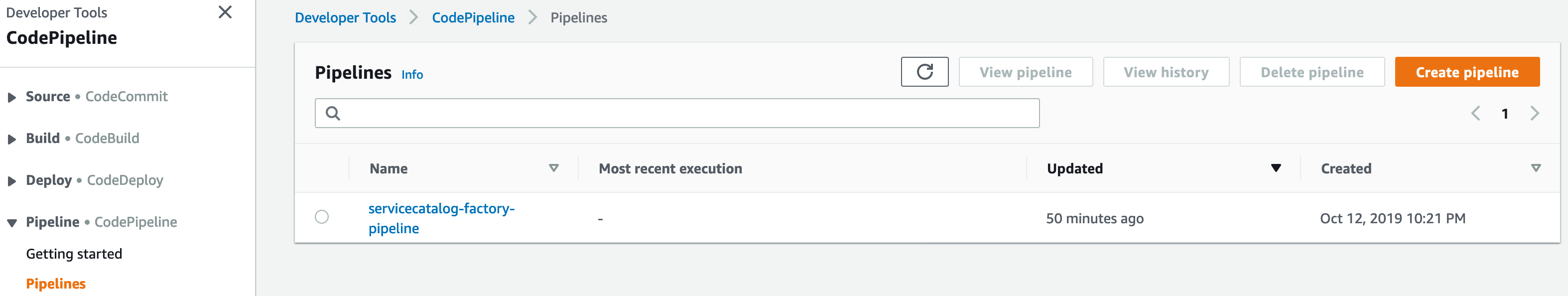
Task: Go to previous page of pipelines
Action: 1475,113
